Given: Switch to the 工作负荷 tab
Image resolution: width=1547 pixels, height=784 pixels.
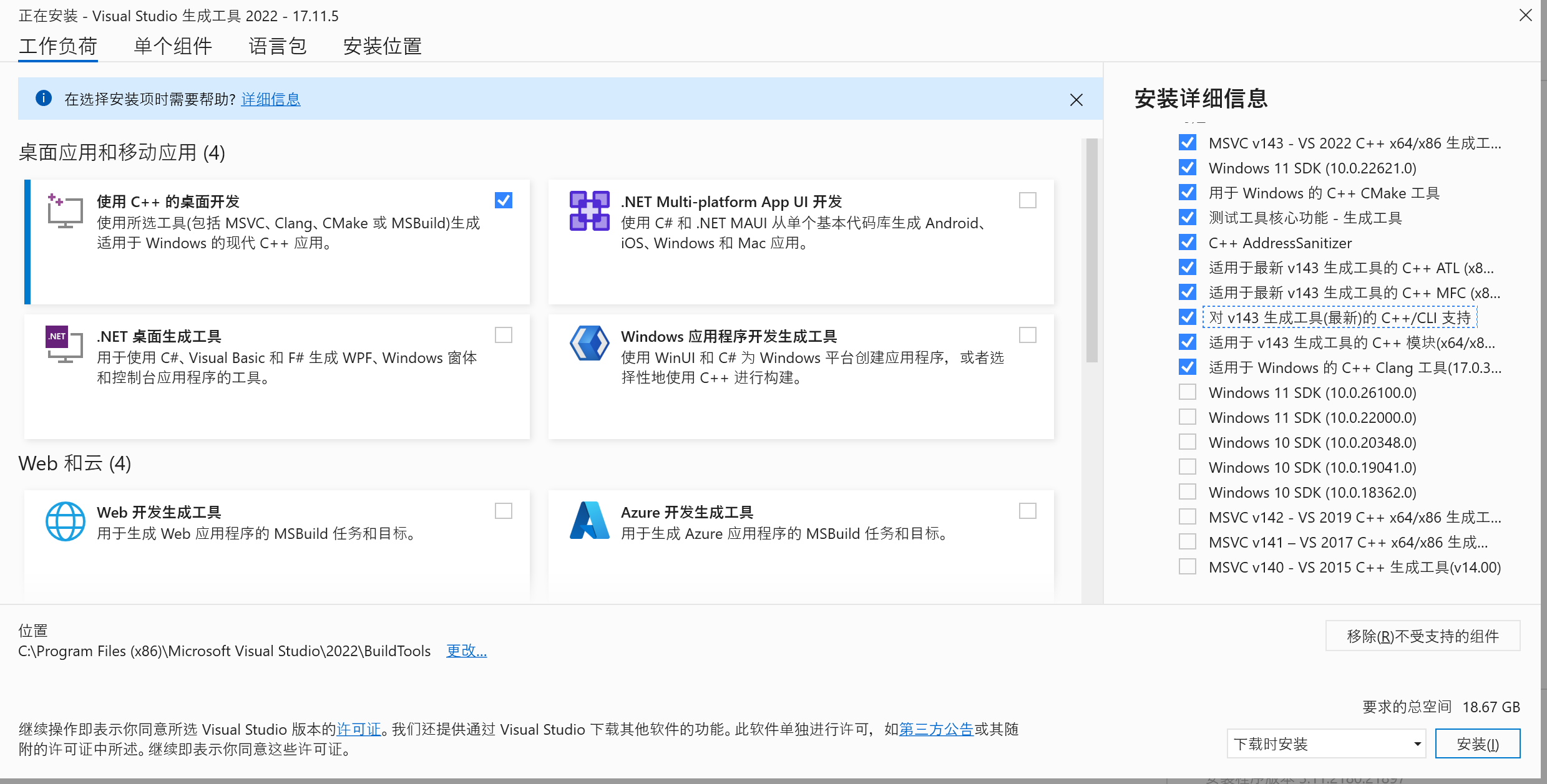Looking at the screenshot, I should [x=58, y=46].
